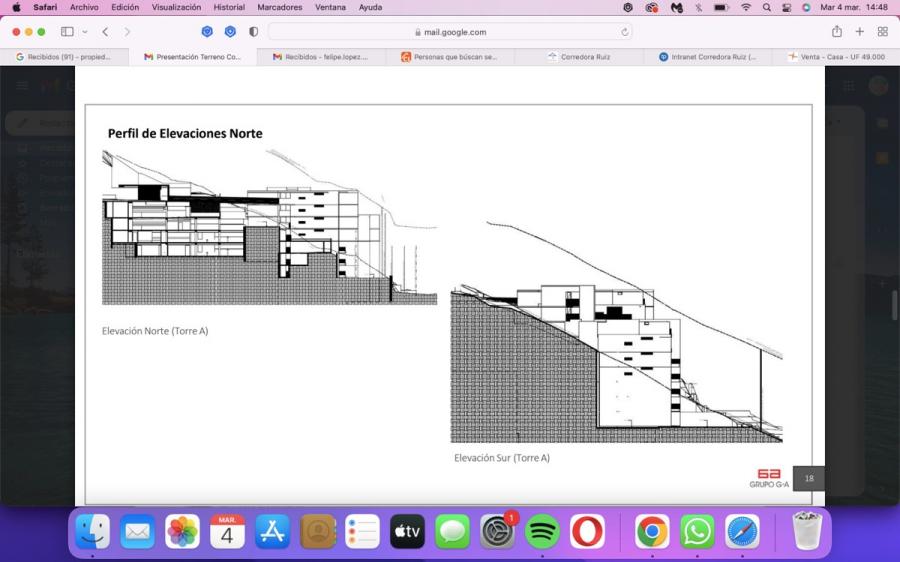Open the Historial menu
The height and width of the screenshot is (562, 900).
pyautogui.click(x=229, y=7)
